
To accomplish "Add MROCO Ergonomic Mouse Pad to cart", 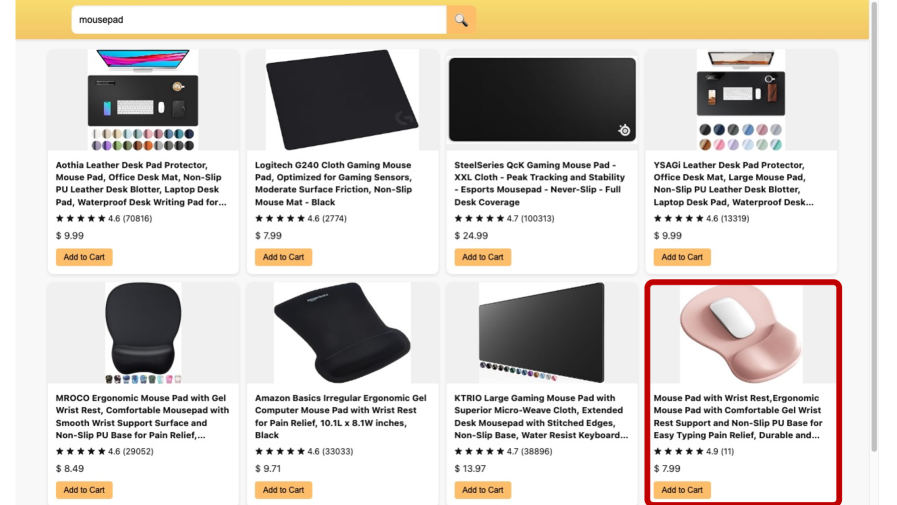I will tap(84, 490).
